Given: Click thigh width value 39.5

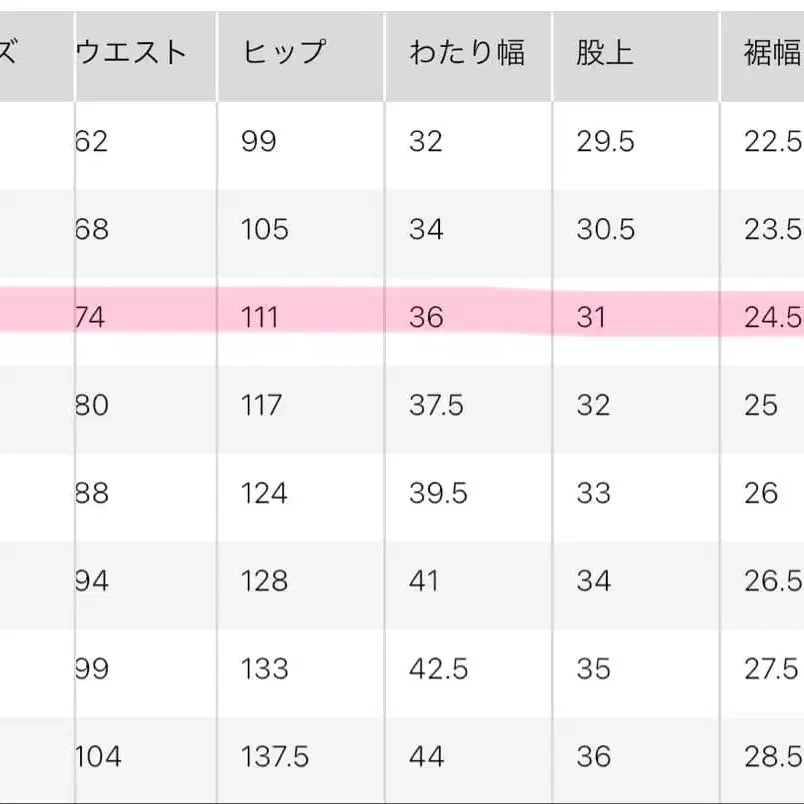Looking at the screenshot, I should 438,493.
